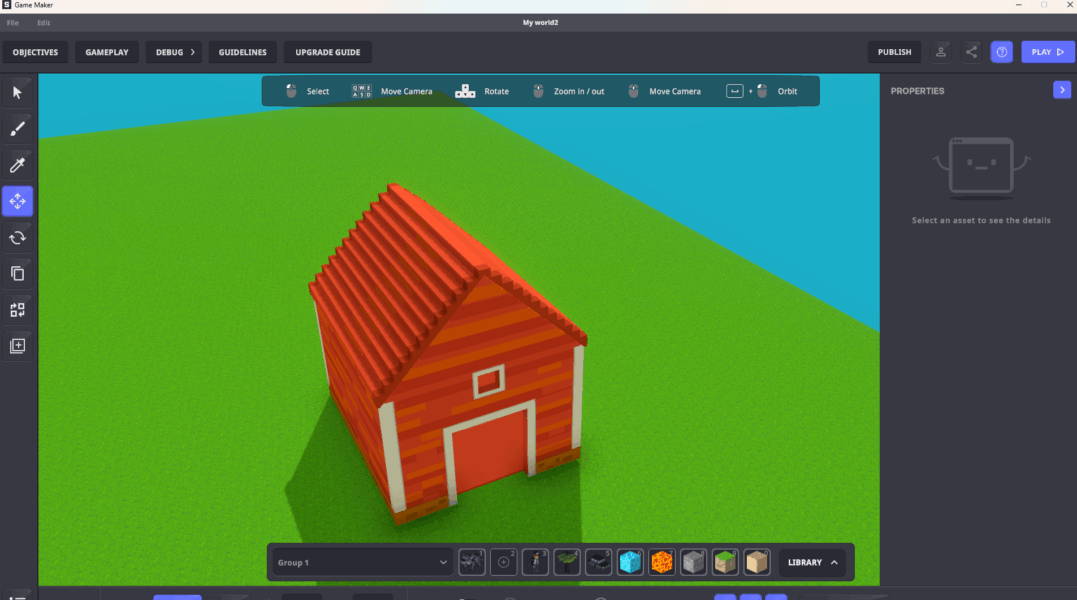Click the Select hint in controls bar
Viewport: 1077px width, 600px height.
pyautogui.click(x=307, y=91)
